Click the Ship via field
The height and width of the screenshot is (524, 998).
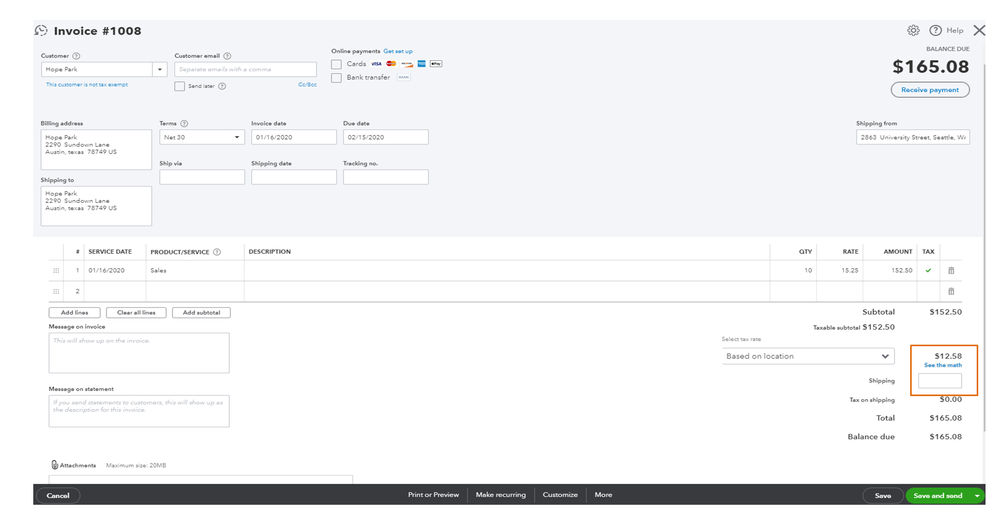(202, 177)
